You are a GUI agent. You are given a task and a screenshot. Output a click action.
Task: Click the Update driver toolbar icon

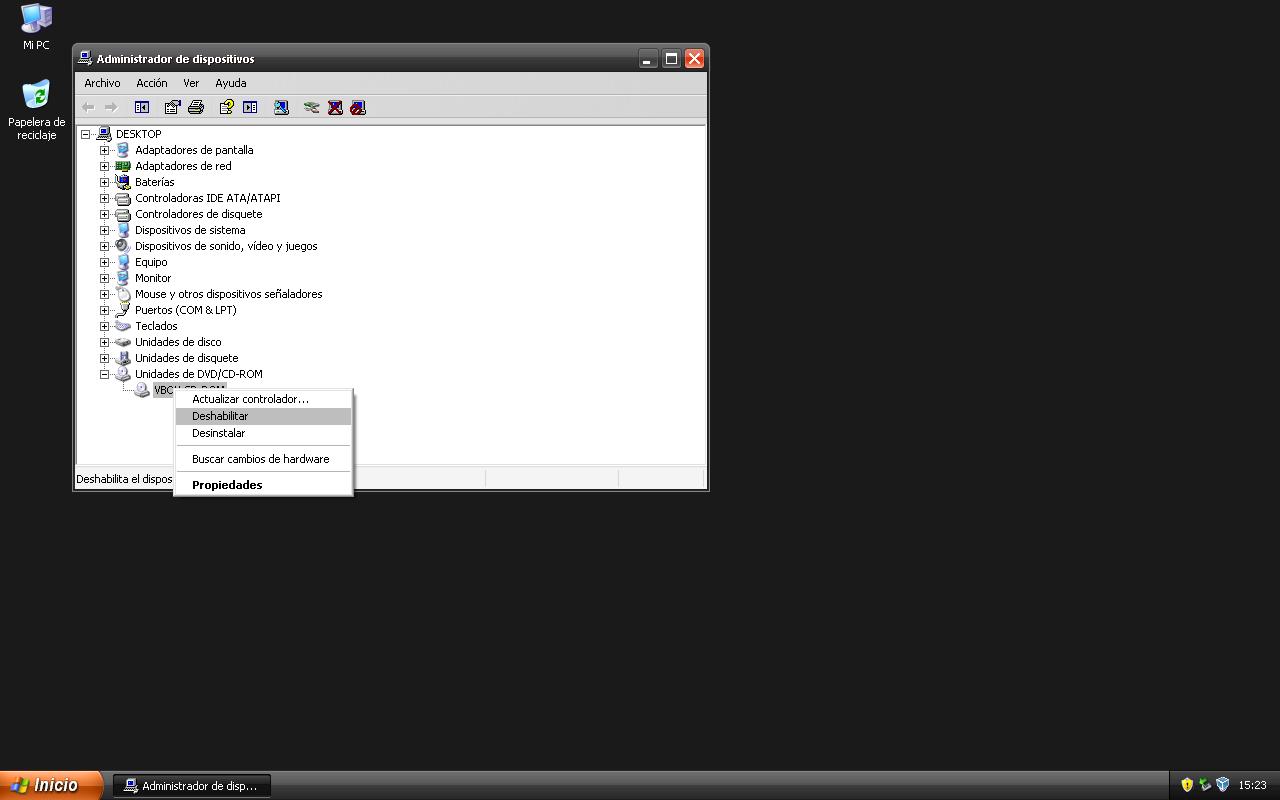coord(312,107)
